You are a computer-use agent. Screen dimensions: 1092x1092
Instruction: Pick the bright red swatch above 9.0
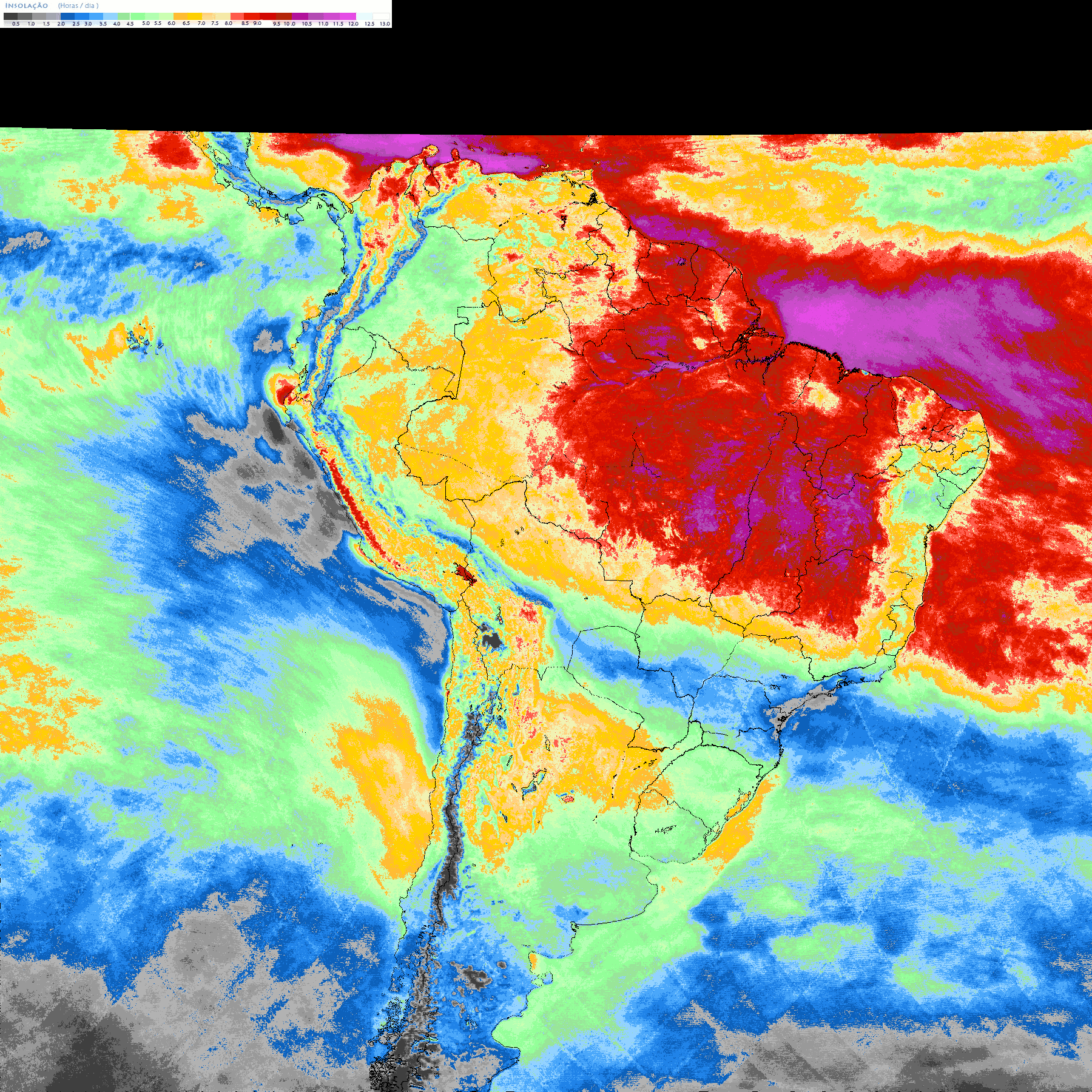point(252,16)
